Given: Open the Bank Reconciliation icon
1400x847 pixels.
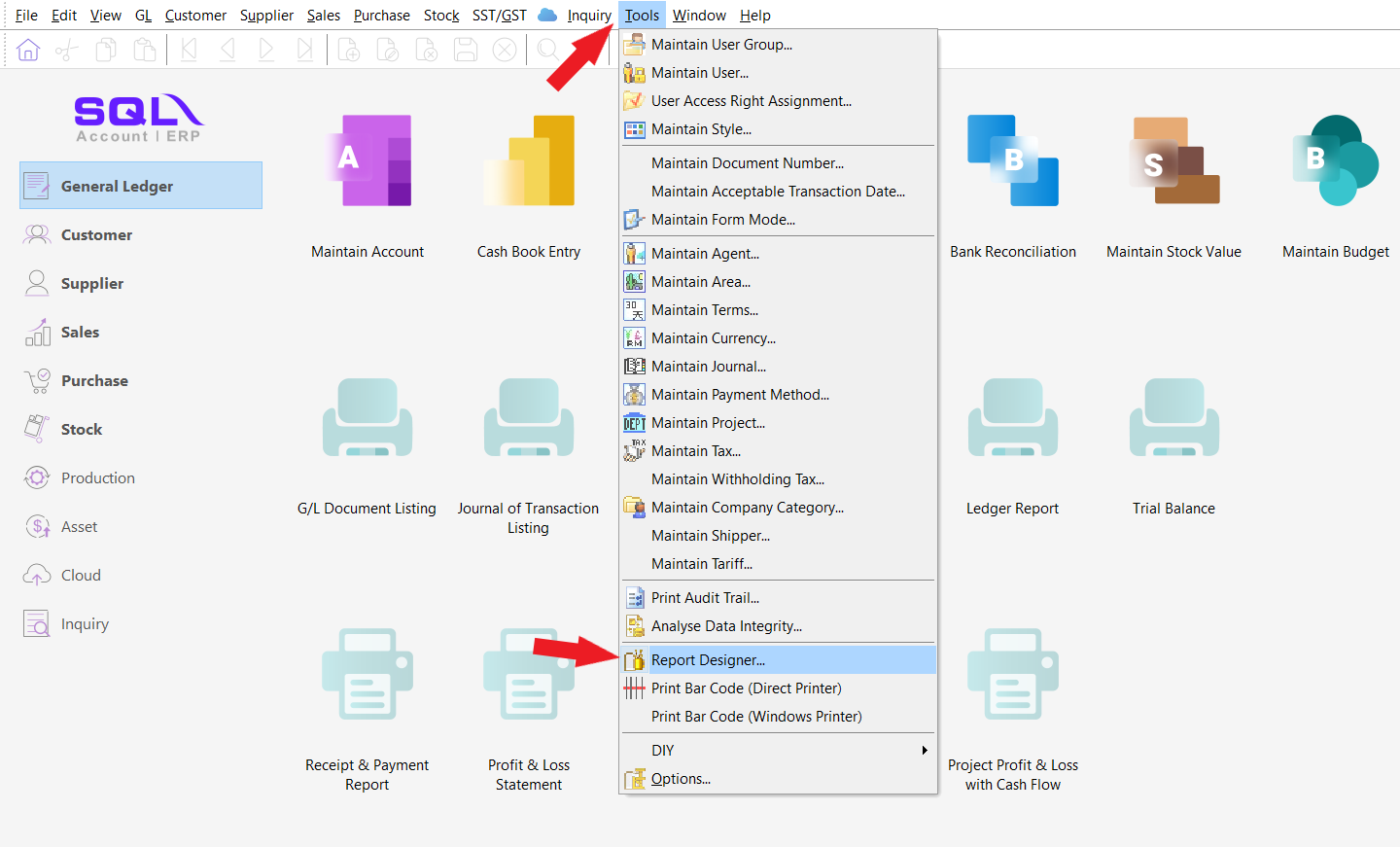Looking at the screenshot, I should tap(1012, 161).
